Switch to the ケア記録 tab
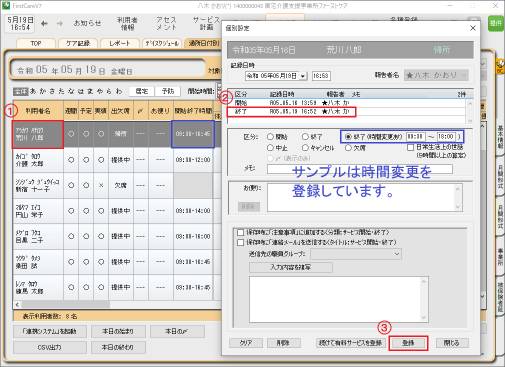The image size is (505, 367). 78,43
